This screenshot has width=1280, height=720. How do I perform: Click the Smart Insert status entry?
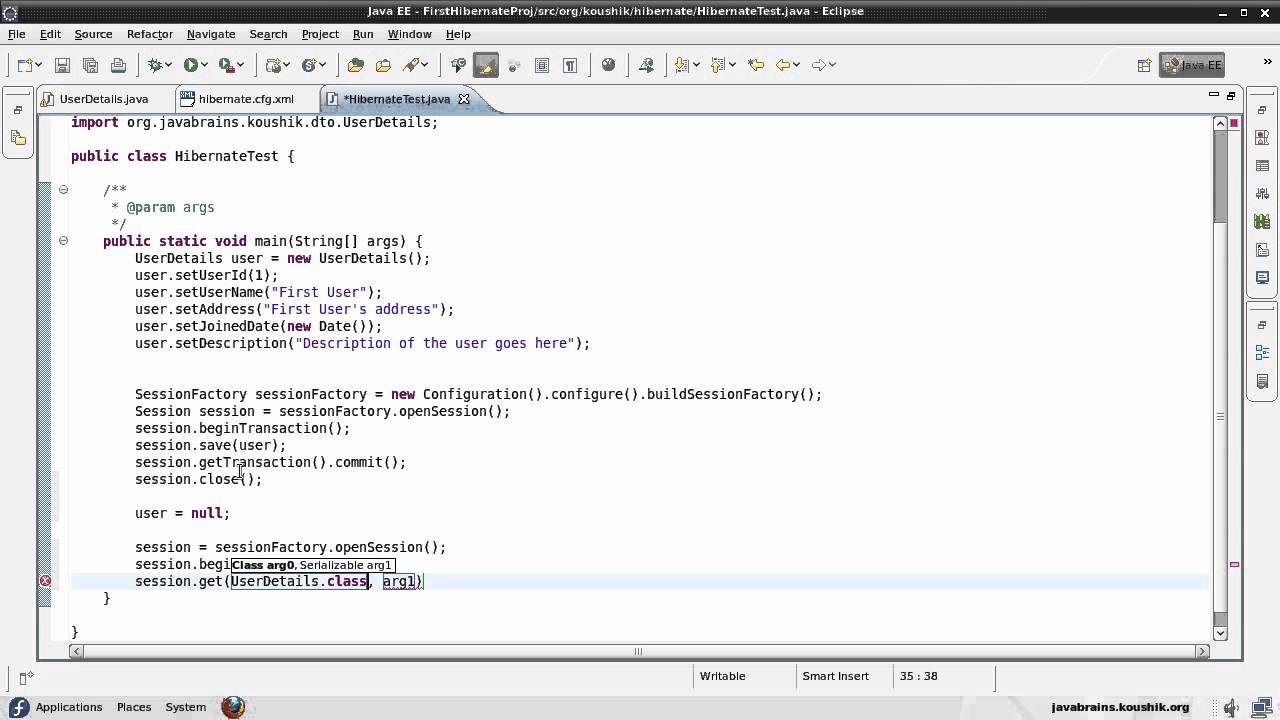point(835,676)
